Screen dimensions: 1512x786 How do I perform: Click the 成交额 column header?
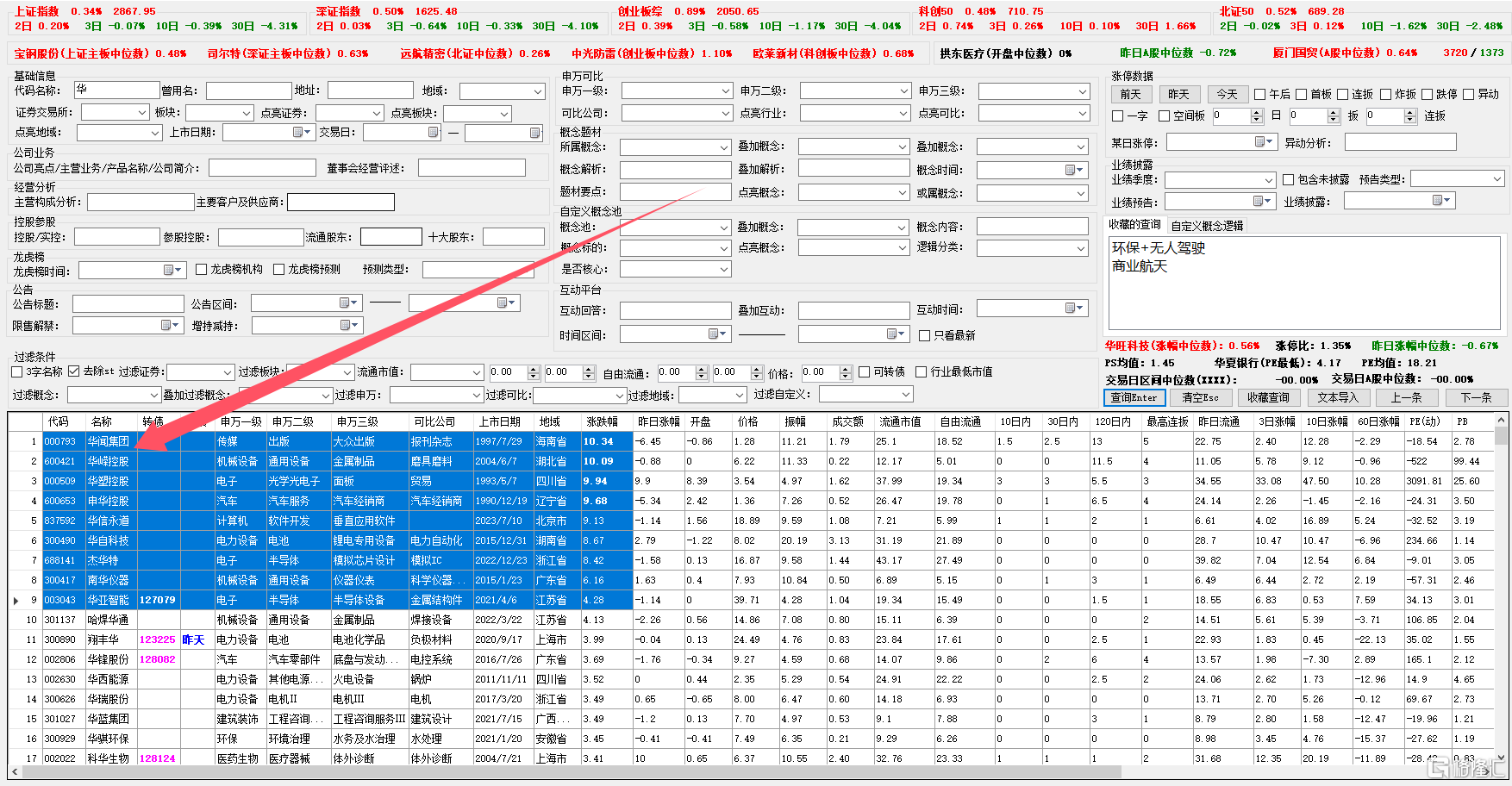(x=848, y=421)
